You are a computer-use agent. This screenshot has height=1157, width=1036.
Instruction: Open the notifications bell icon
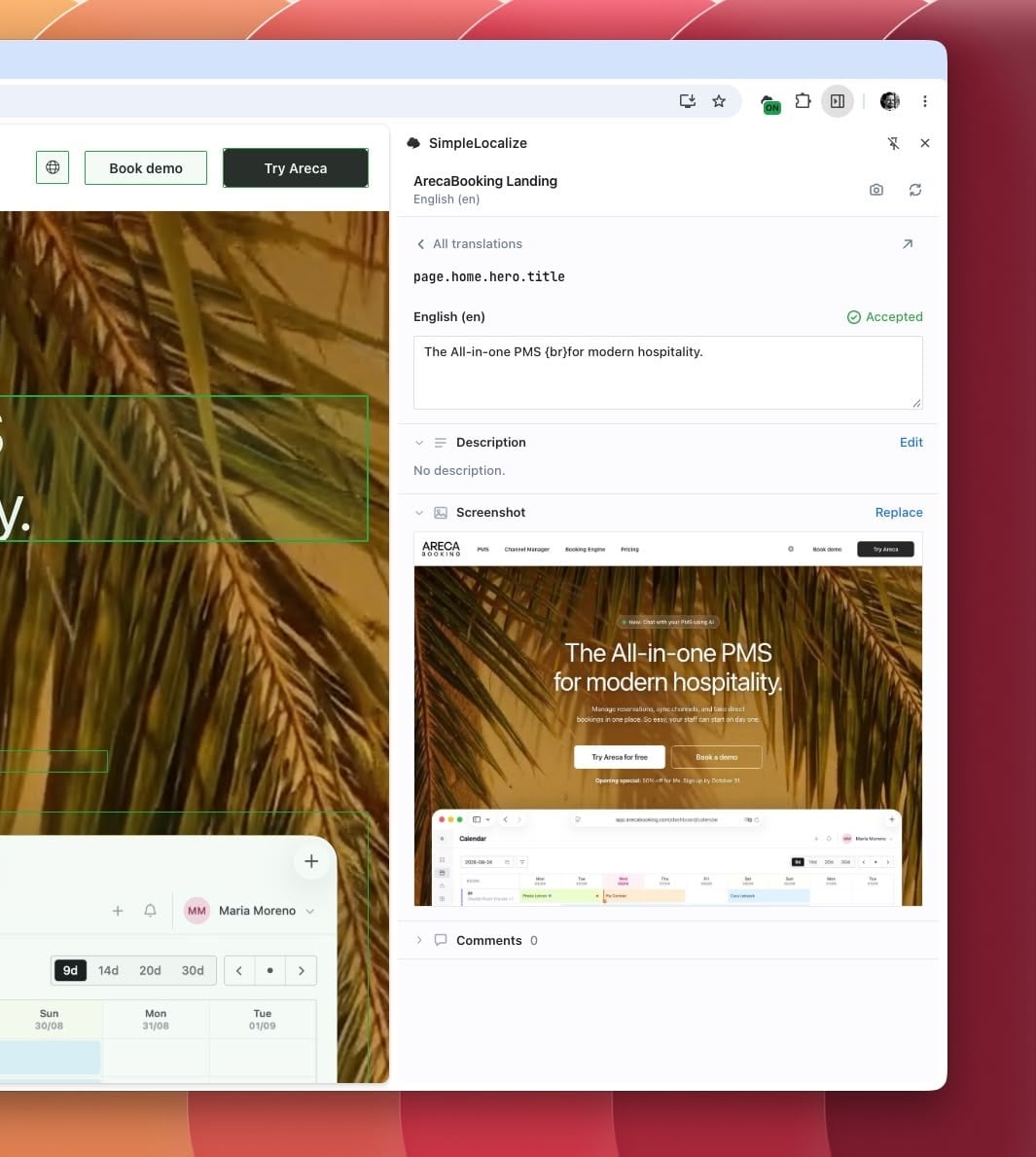pos(150,911)
